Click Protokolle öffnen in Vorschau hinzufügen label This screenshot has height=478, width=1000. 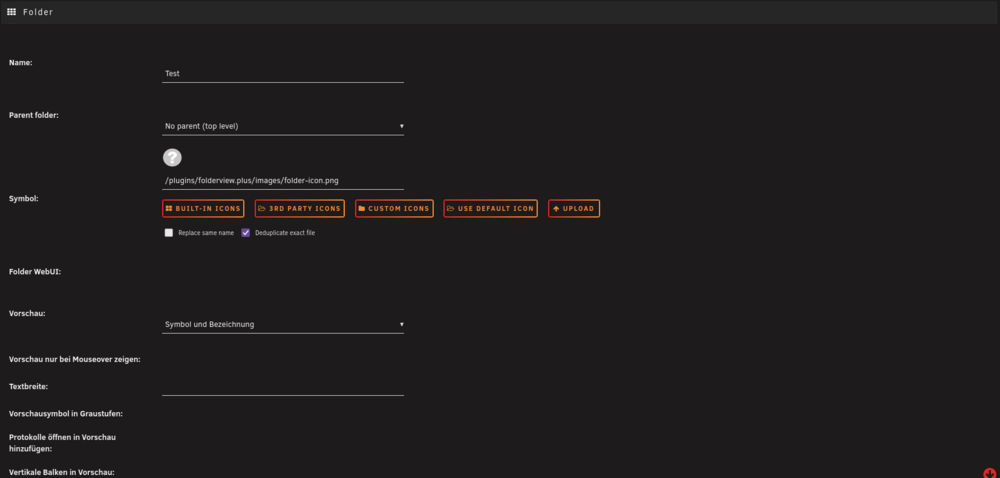(62, 443)
